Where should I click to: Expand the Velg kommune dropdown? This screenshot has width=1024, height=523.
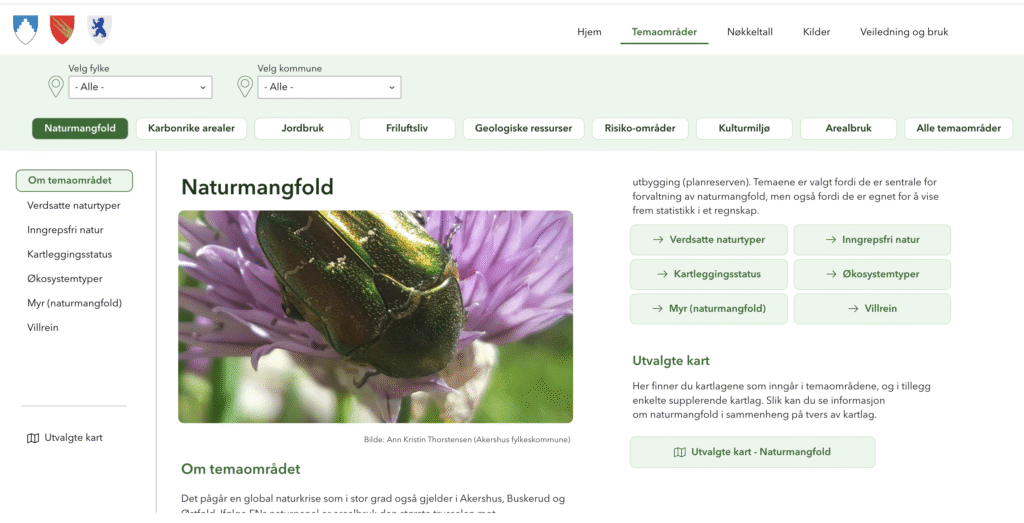329,88
